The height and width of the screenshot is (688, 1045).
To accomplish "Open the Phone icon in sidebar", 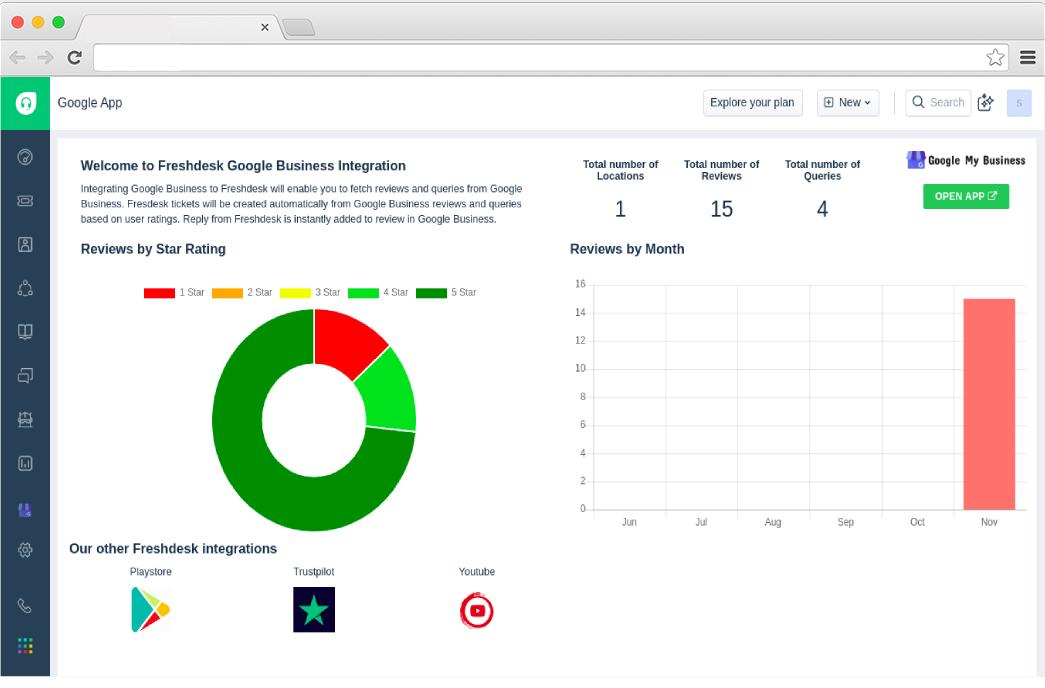I will tap(25, 606).
